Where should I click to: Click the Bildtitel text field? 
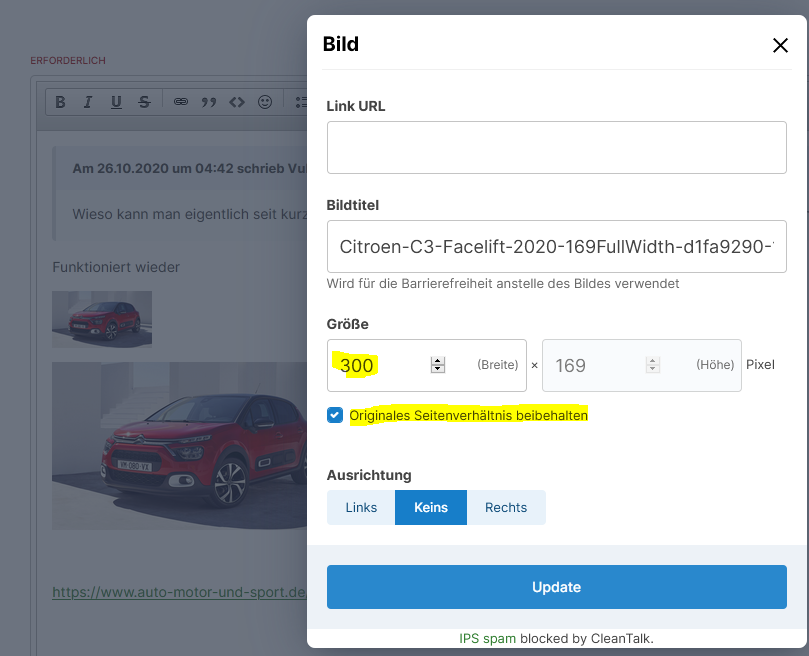(557, 247)
